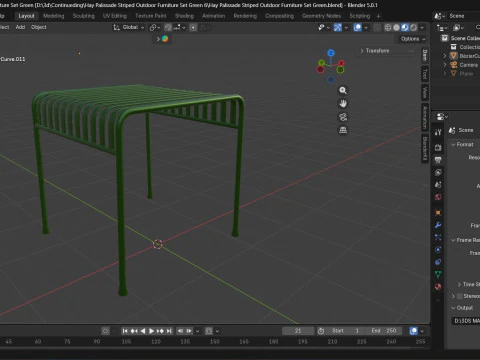Switch to wireframe viewport shading
The image size is (480, 360).
pyautogui.click(x=388, y=27)
